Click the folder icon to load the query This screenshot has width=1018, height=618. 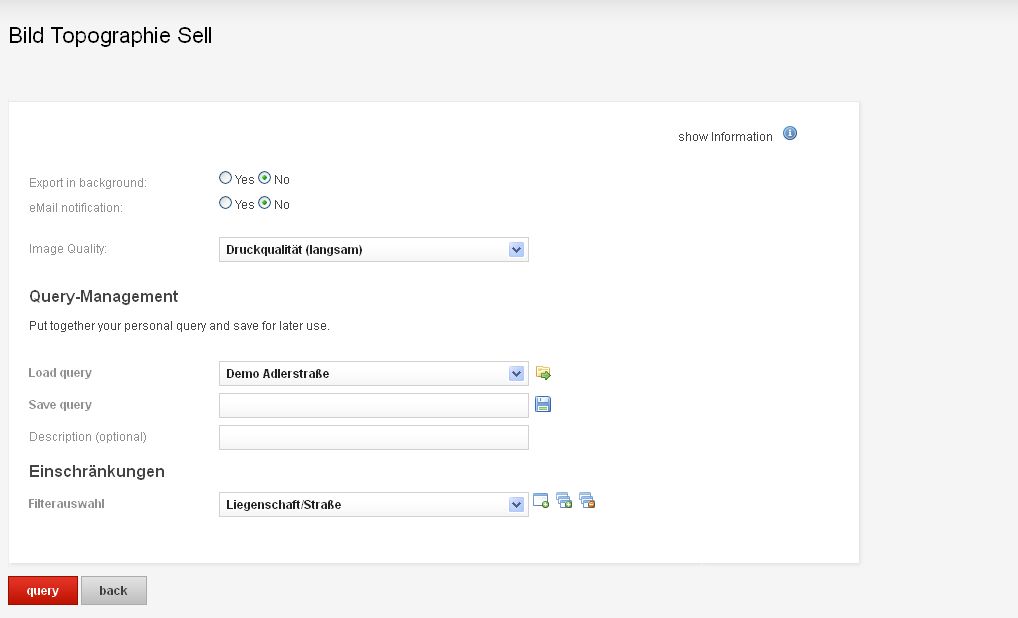pyautogui.click(x=543, y=374)
